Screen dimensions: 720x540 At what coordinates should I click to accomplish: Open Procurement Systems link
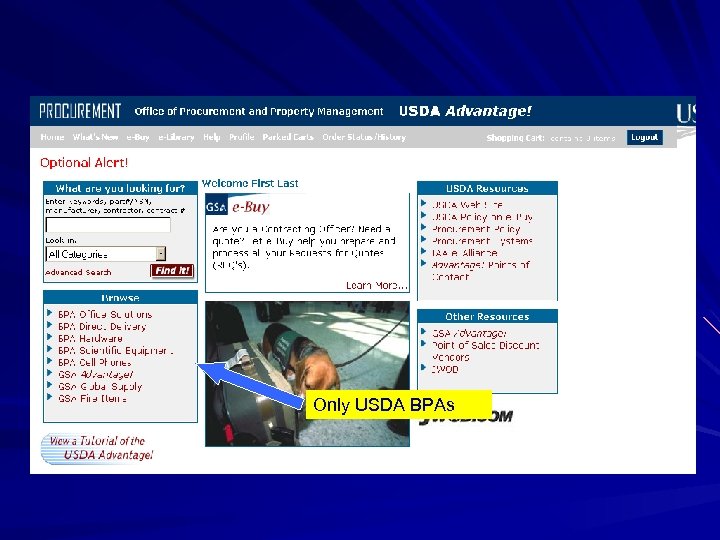(482, 241)
